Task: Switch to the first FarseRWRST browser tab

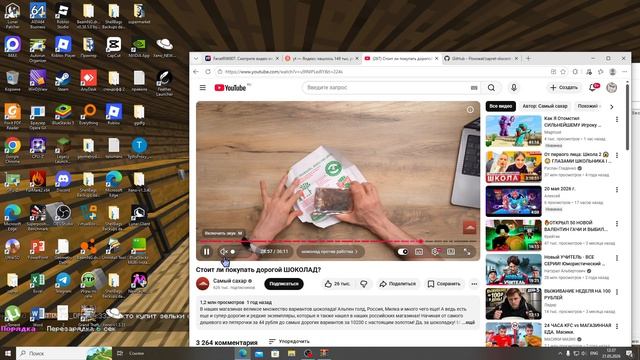Action: click(x=242, y=58)
